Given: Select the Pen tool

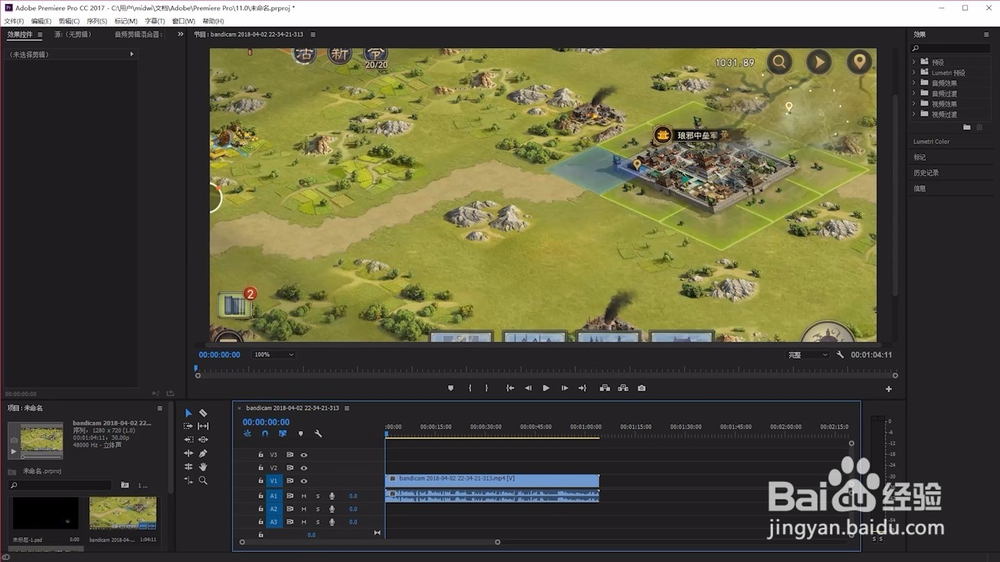Looking at the screenshot, I should tap(203, 454).
